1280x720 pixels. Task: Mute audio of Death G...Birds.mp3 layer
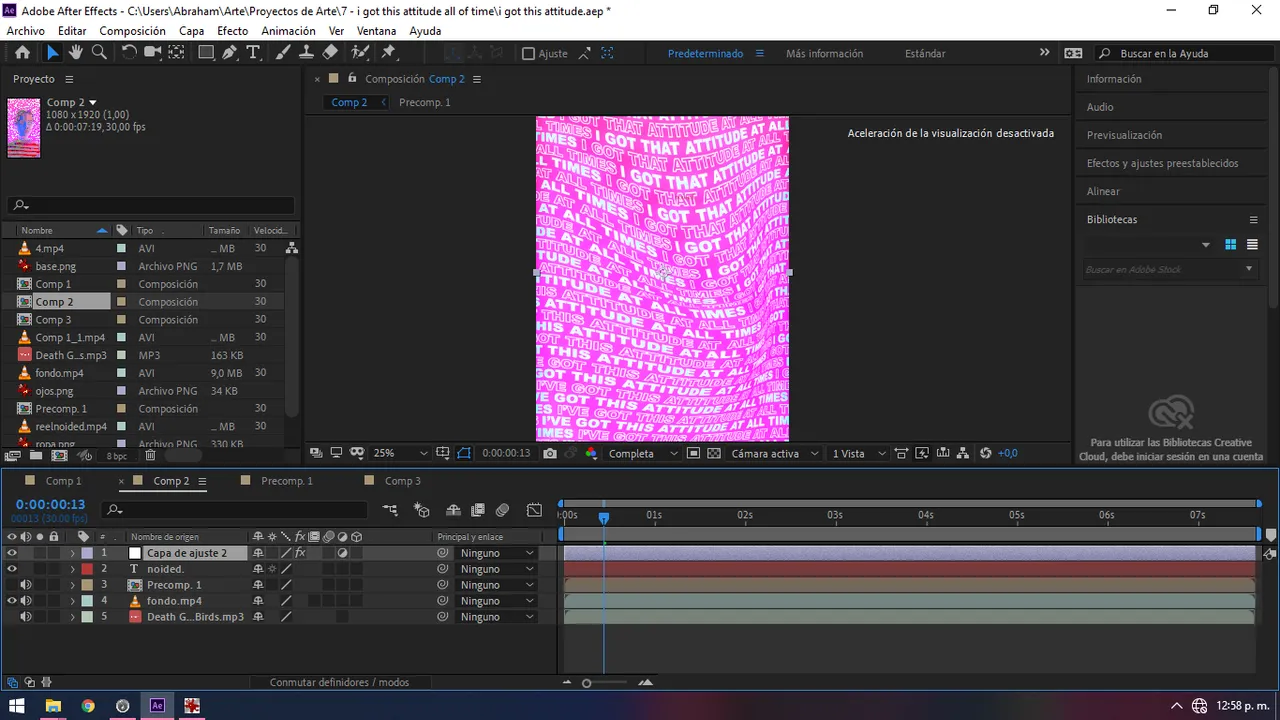pos(26,617)
